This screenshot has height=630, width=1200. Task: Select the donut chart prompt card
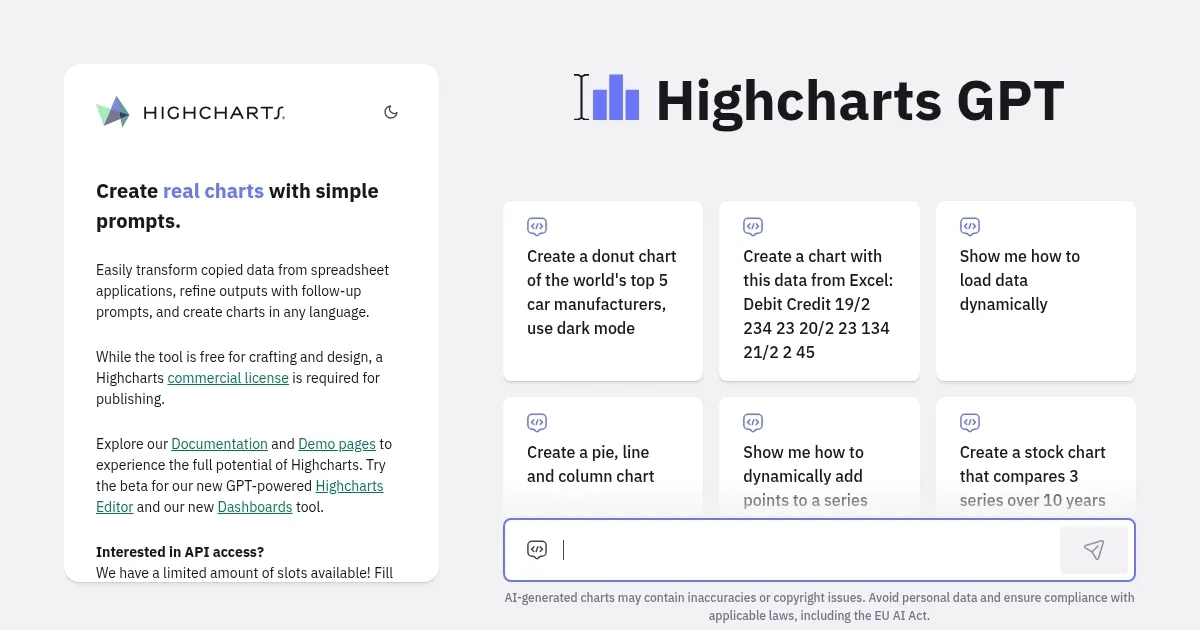click(x=602, y=291)
